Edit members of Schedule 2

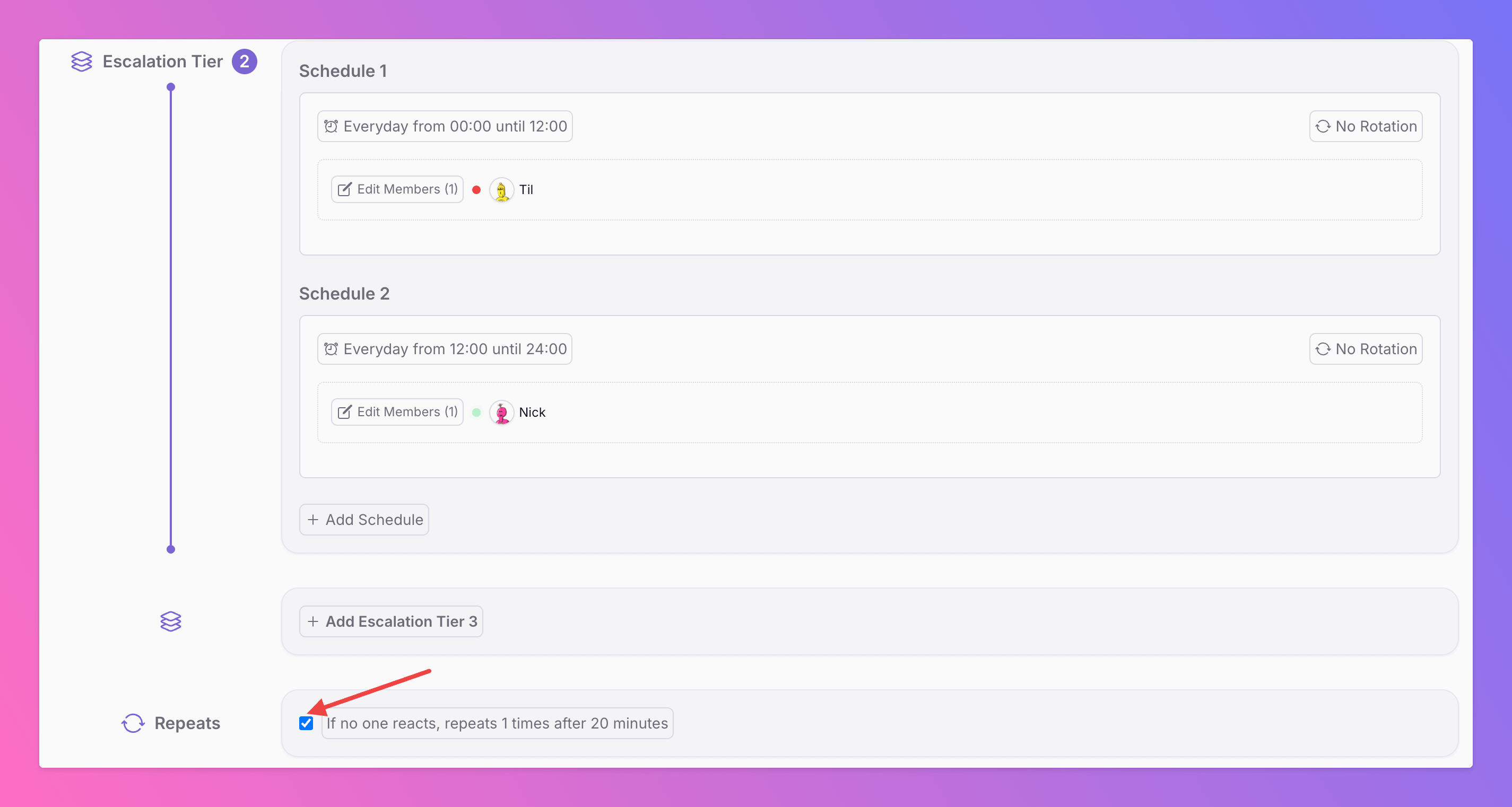[x=397, y=411]
